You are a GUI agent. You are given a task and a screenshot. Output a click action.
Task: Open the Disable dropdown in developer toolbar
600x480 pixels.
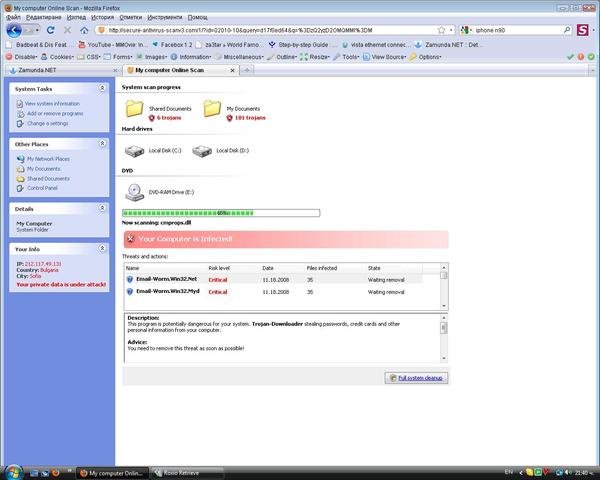point(21,57)
